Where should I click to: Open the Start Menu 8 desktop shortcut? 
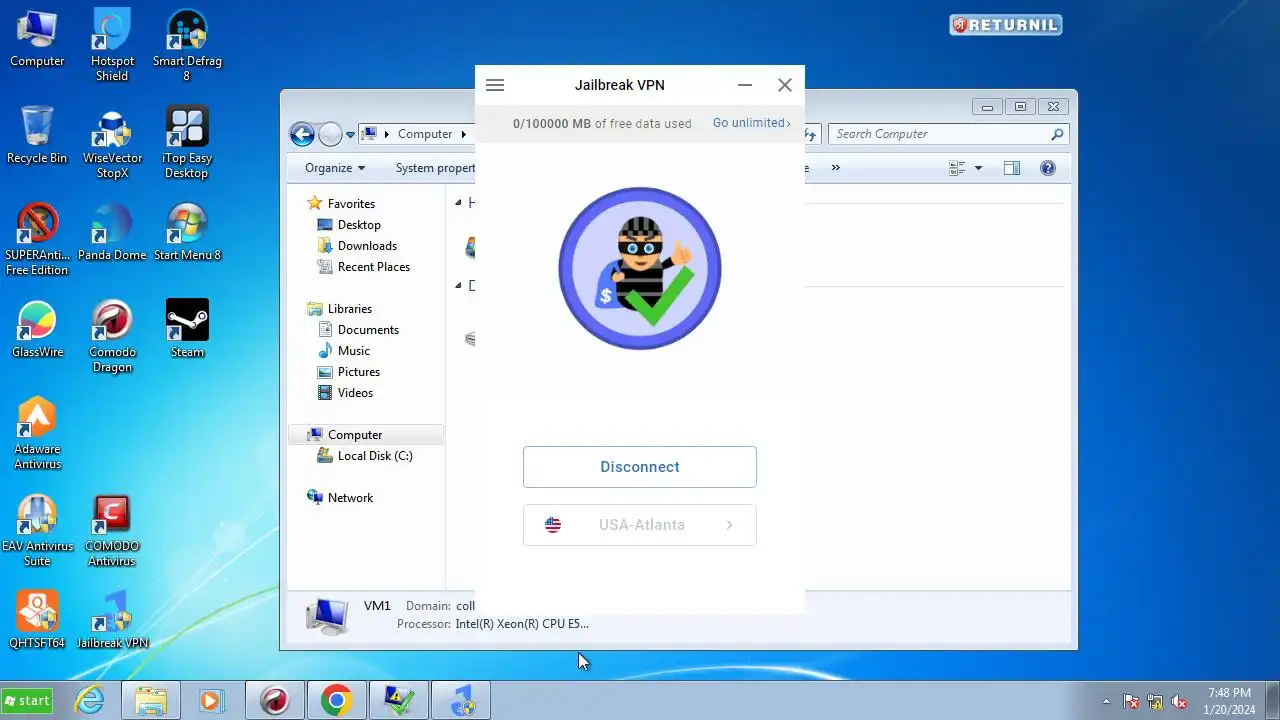pyautogui.click(x=187, y=232)
